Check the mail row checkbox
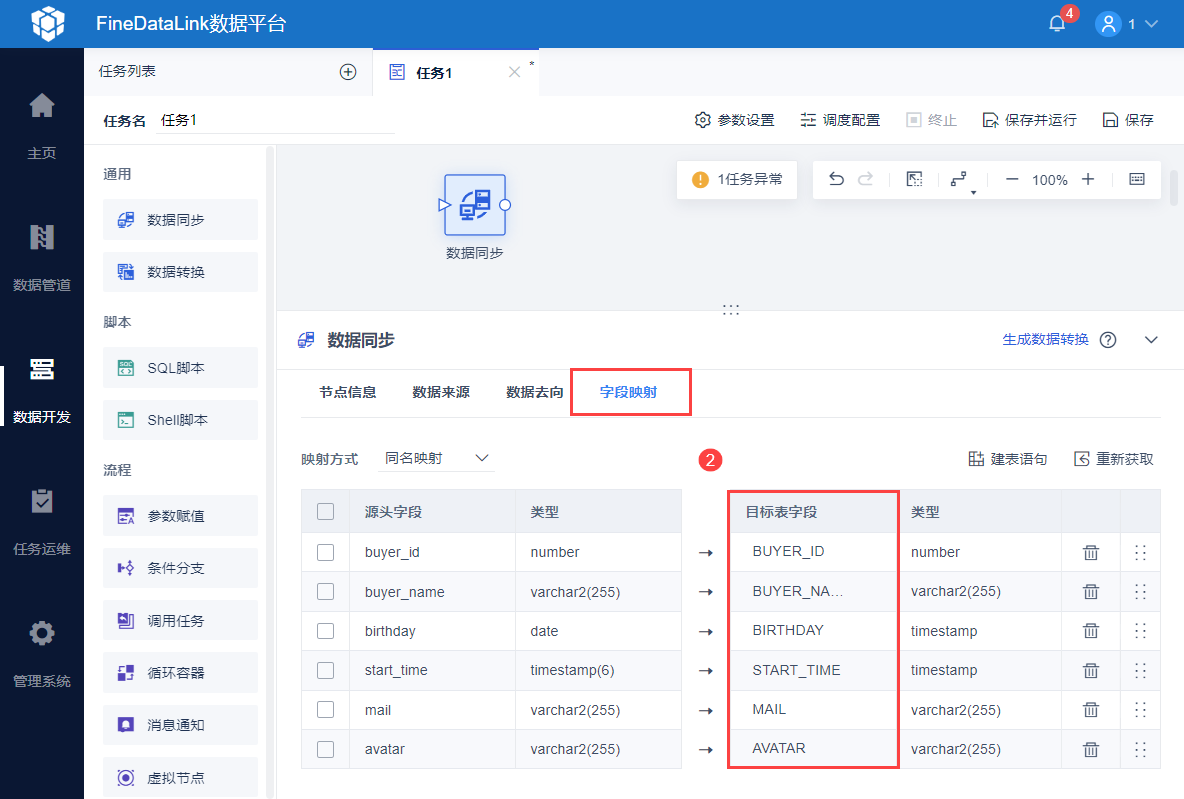Screen dimensions: 1184x799 325,710
